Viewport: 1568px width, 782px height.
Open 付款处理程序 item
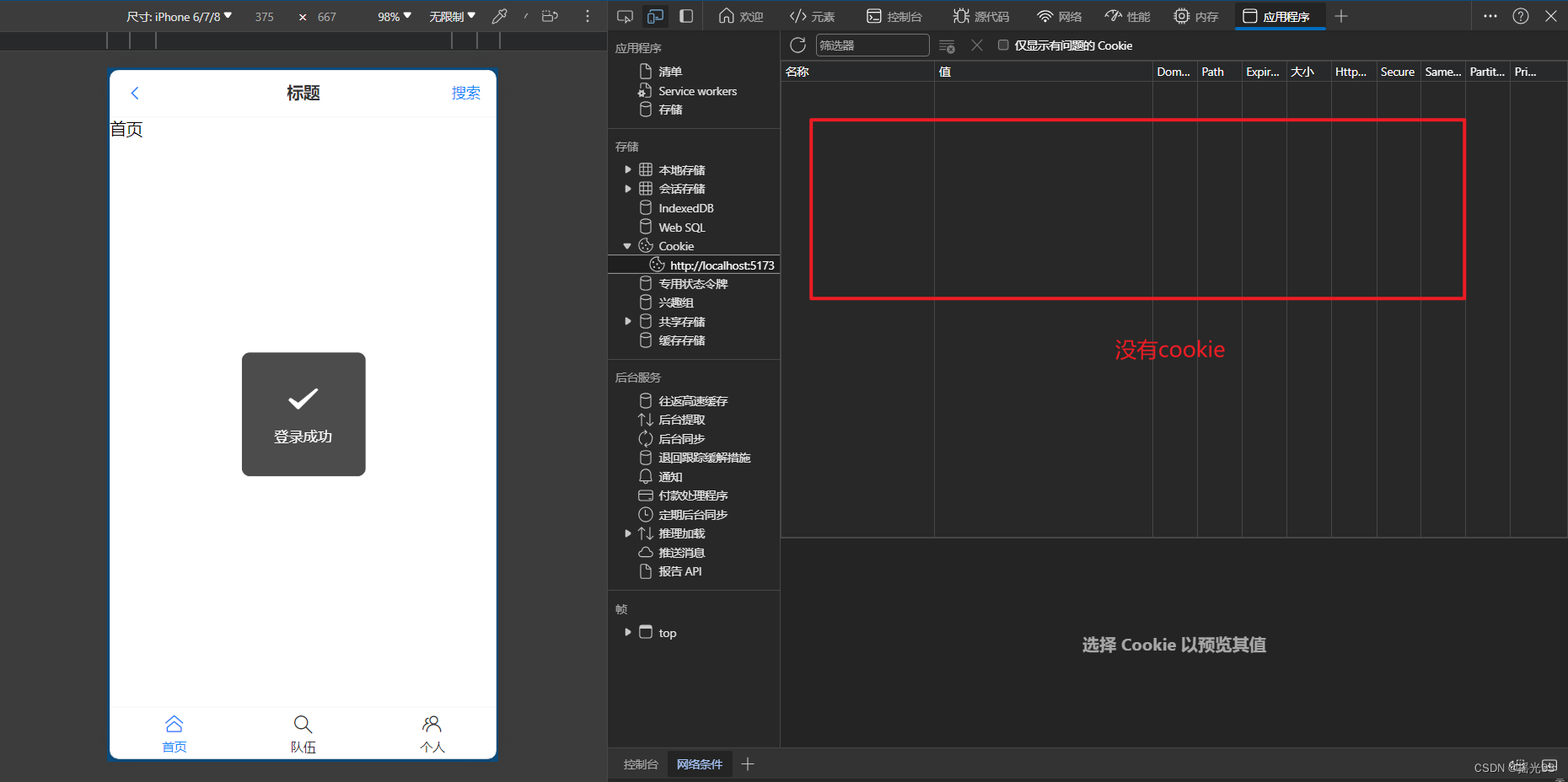693,495
